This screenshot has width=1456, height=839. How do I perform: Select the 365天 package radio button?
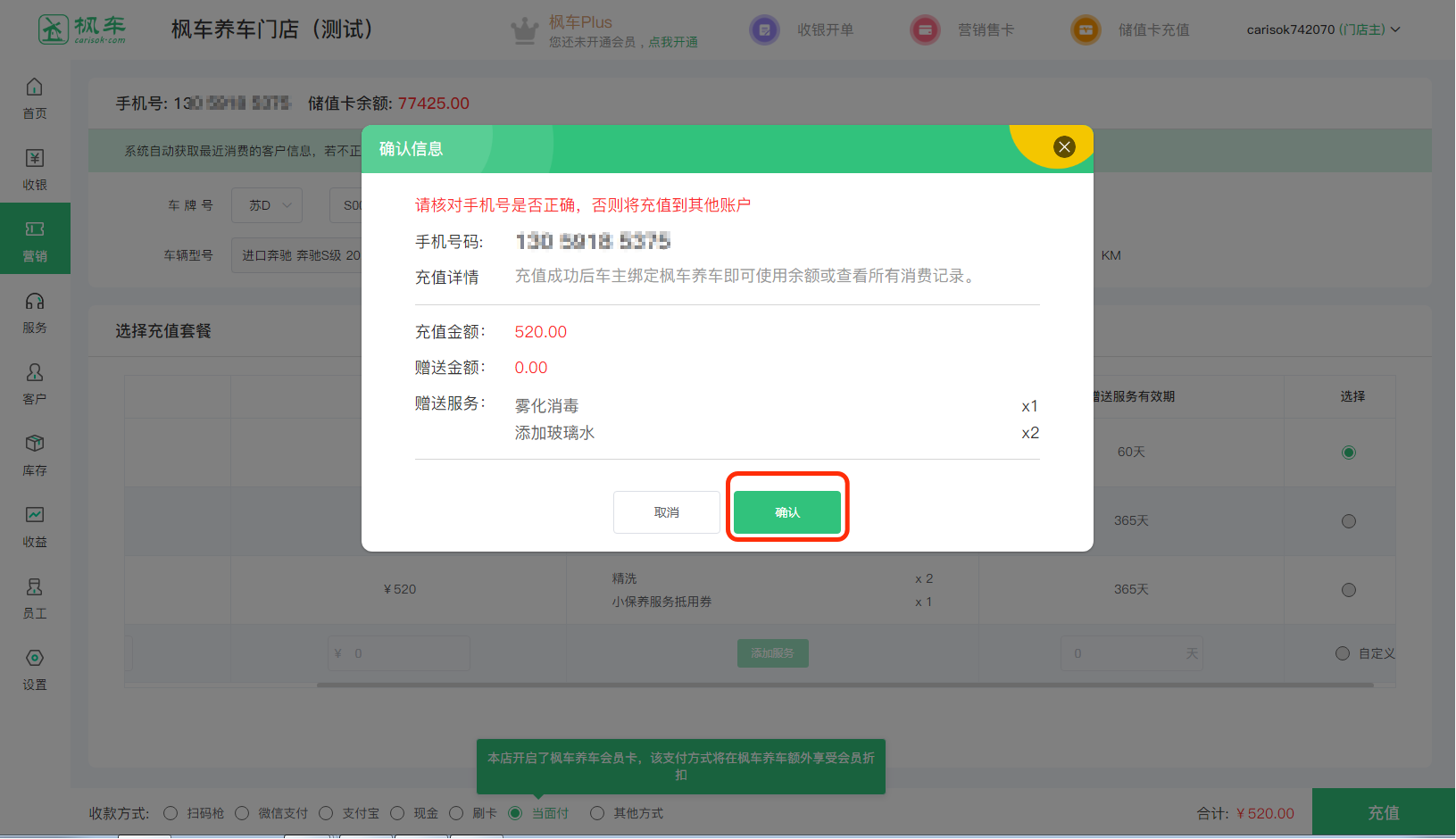click(x=1349, y=521)
